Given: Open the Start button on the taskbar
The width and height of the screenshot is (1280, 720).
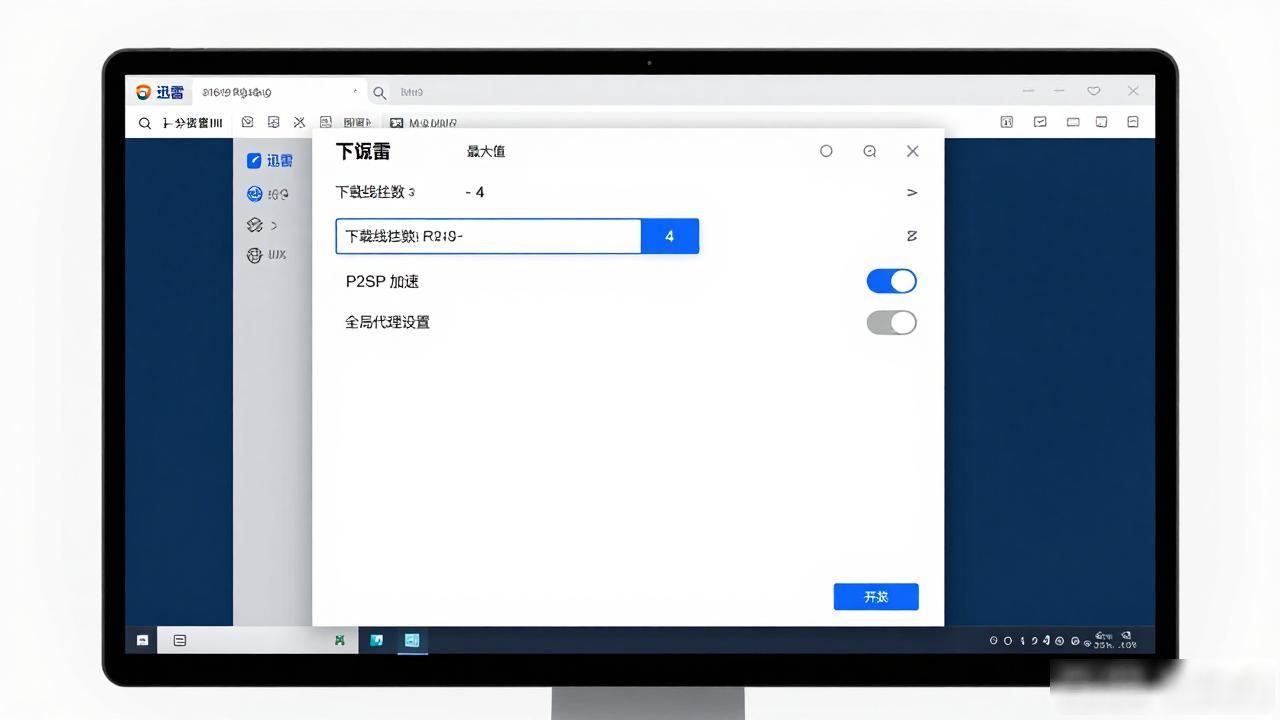Looking at the screenshot, I should [142, 640].
